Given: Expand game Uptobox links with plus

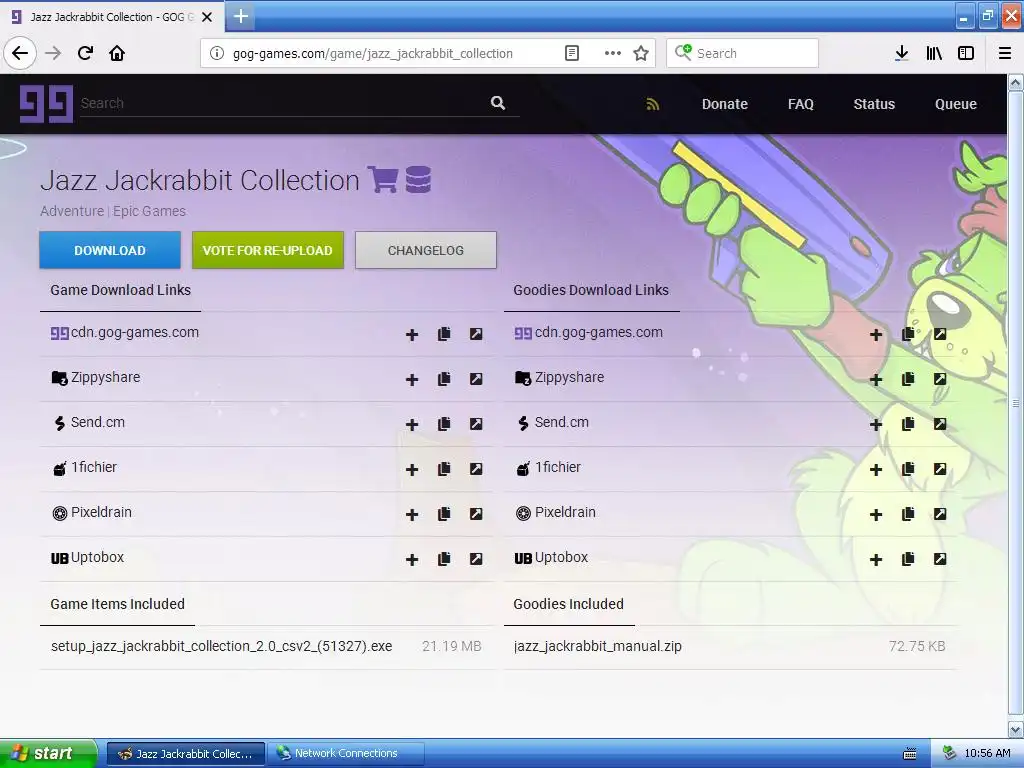Looking at the screenshot, I should [411, 560].
